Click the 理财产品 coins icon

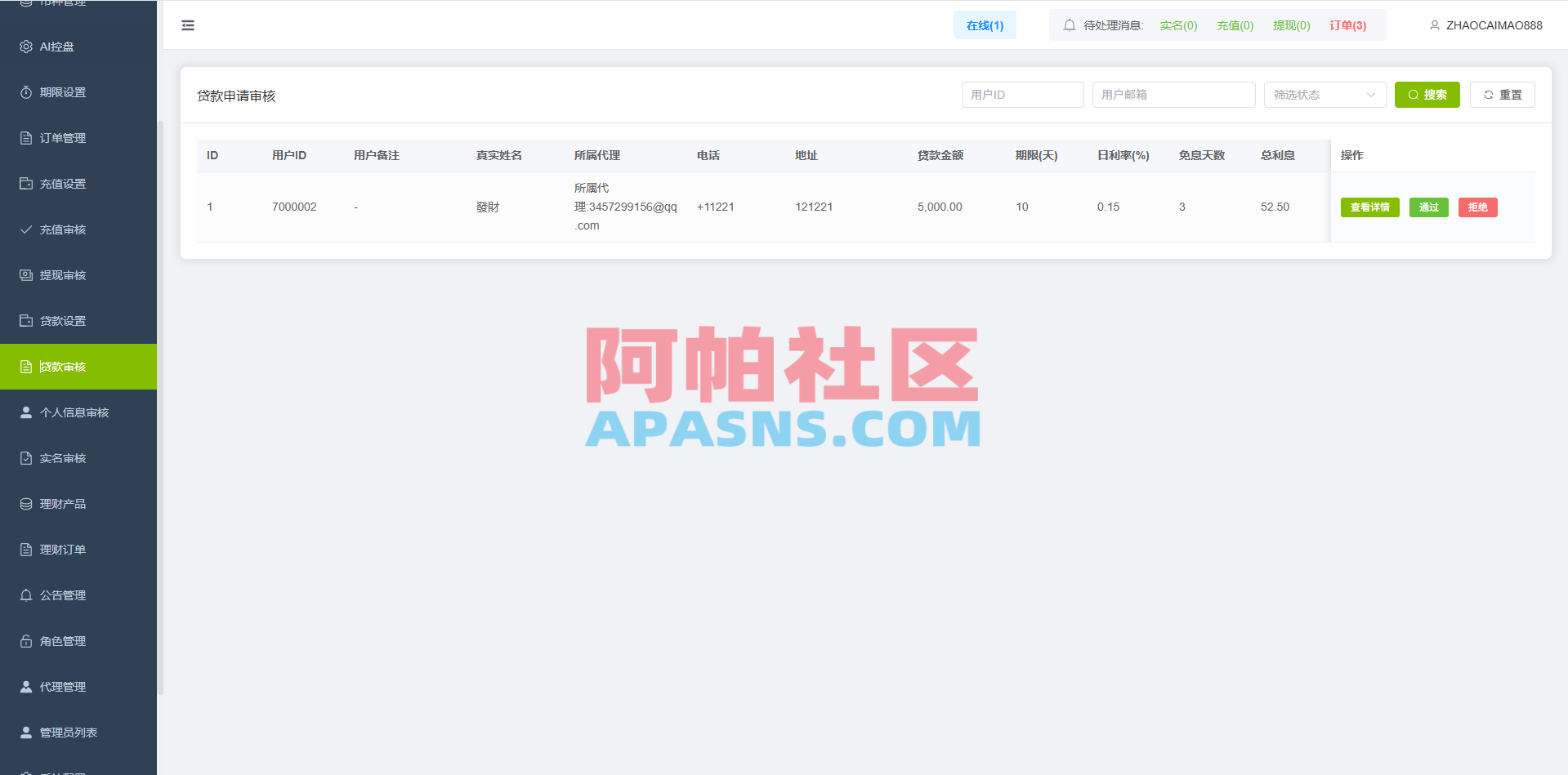(x=26, y=504)
